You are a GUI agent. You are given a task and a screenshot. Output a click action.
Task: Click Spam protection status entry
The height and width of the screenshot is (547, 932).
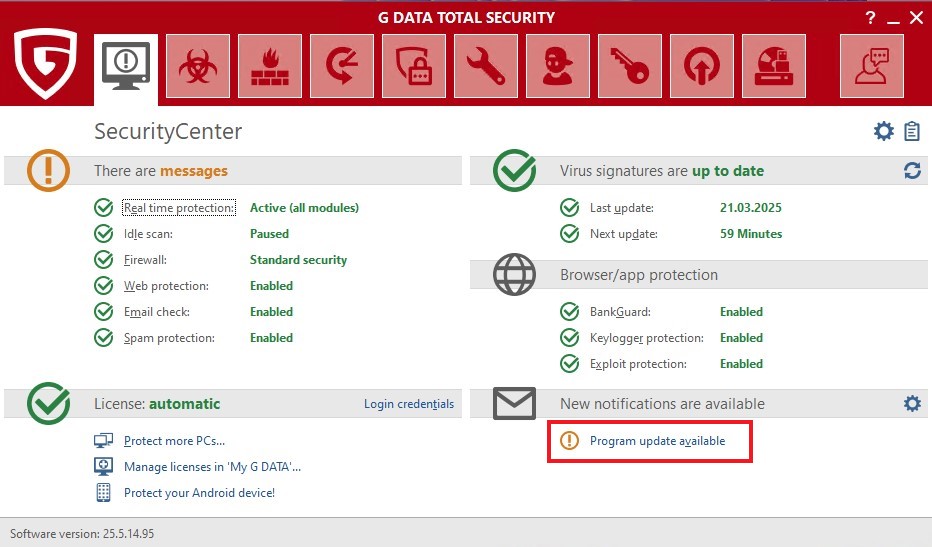point(169,338)
